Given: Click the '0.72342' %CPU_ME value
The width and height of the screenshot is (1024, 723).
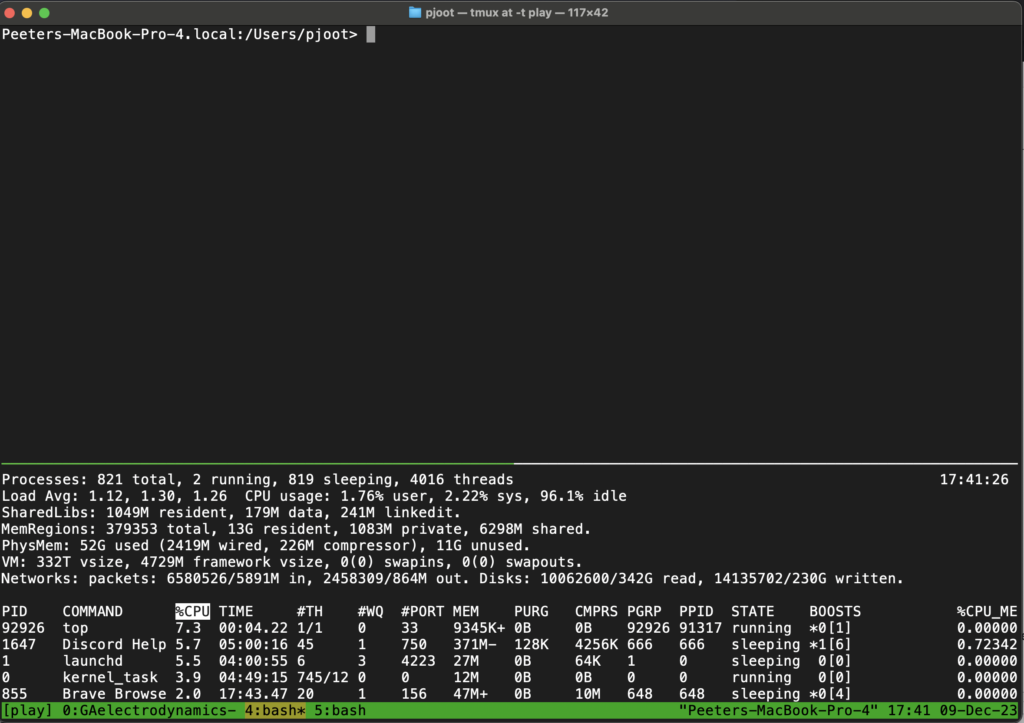Looking at the screenshot, I should coord(987,644).
